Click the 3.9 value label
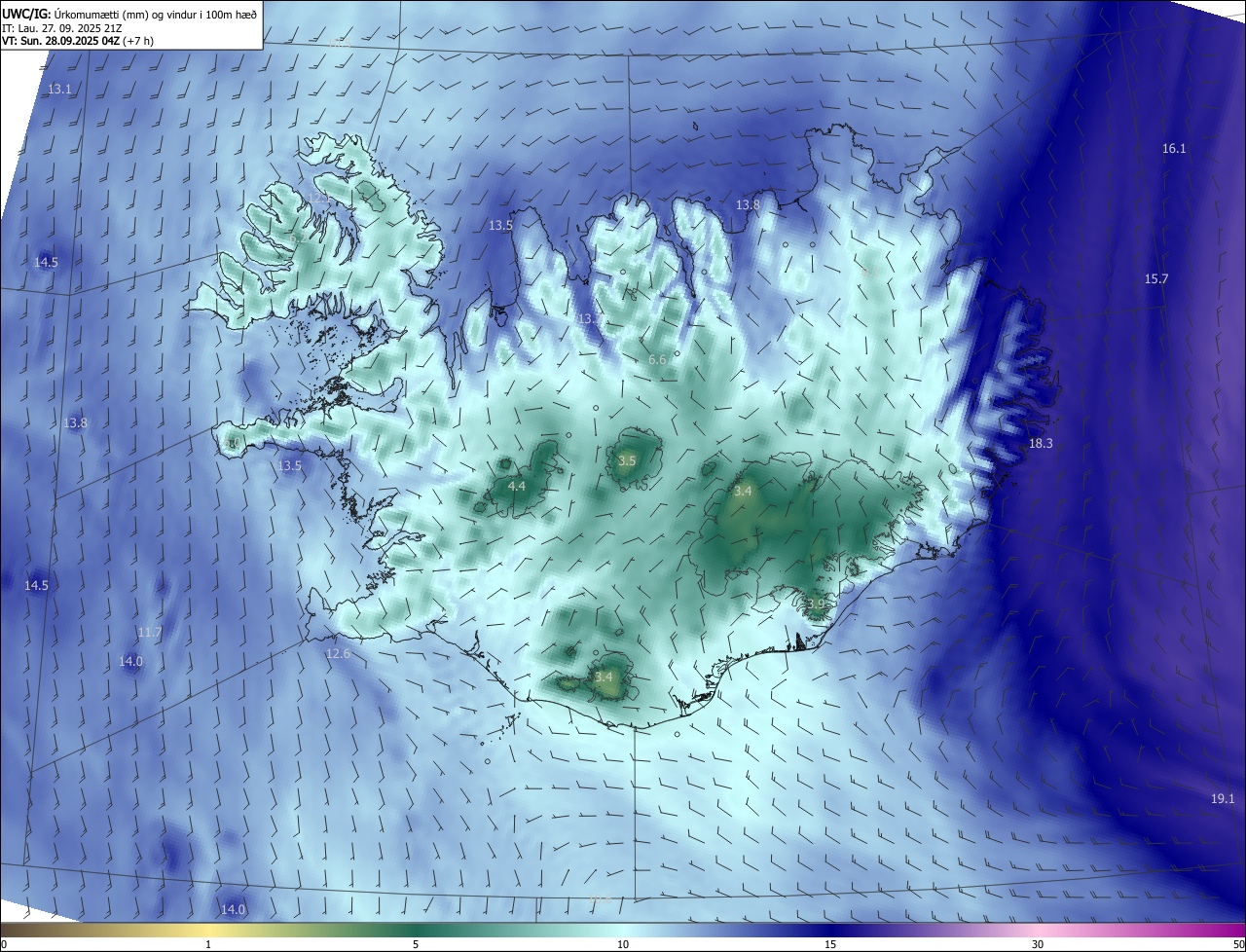 [x=816, y=604]
